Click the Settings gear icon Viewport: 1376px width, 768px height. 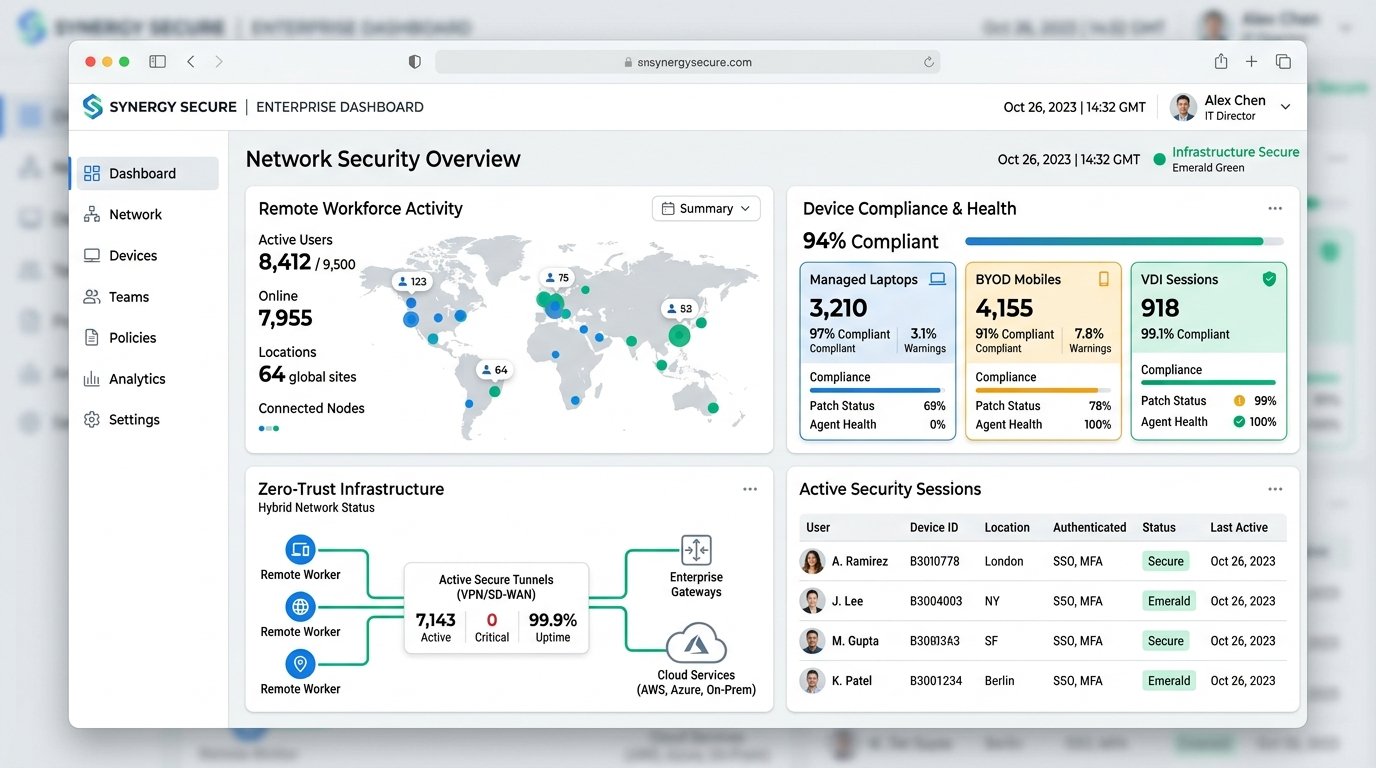[x=92, y=420]
